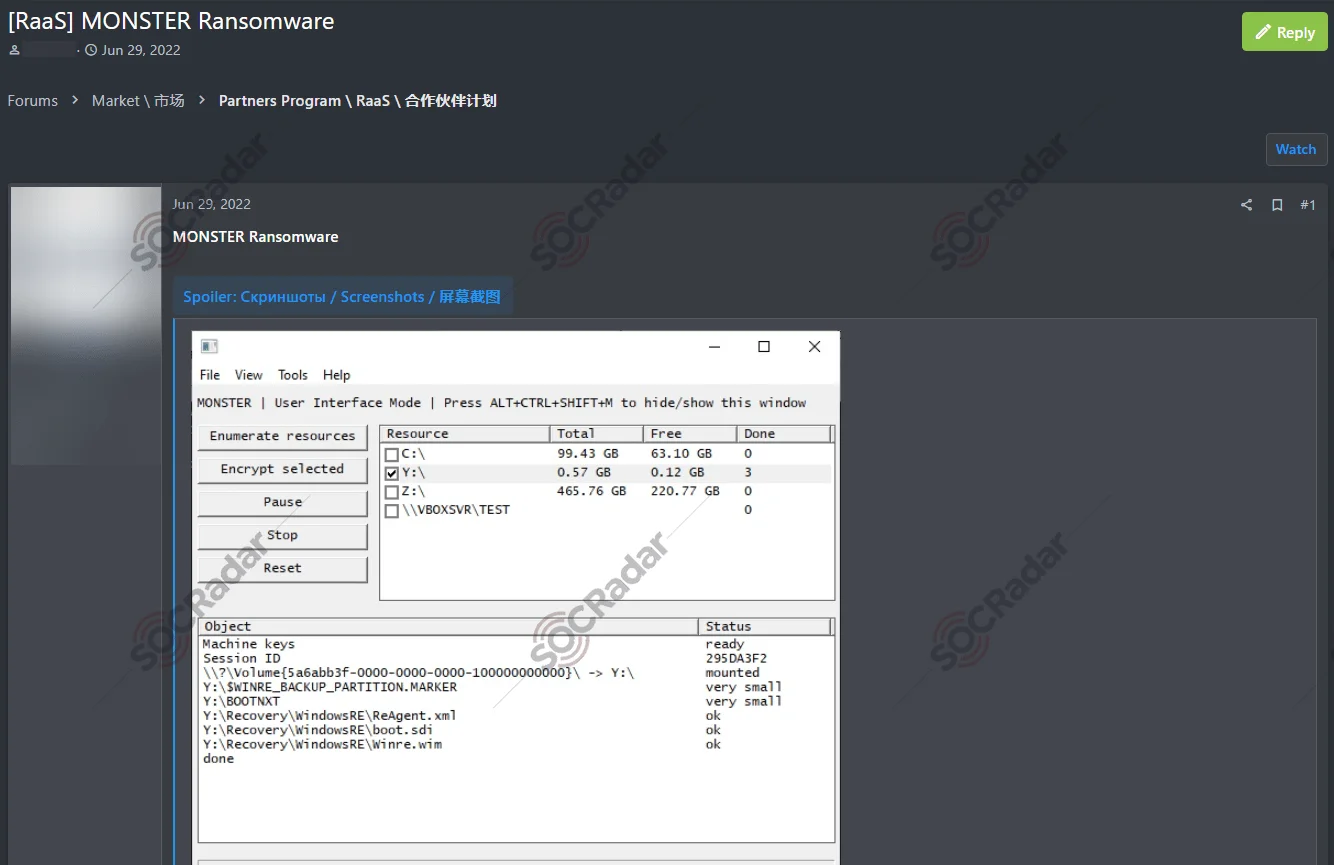Check the \\VBOXSVR\TEST share checkbox
Viewport: 1334px width, 865px height.
click(x=392, y=511)
